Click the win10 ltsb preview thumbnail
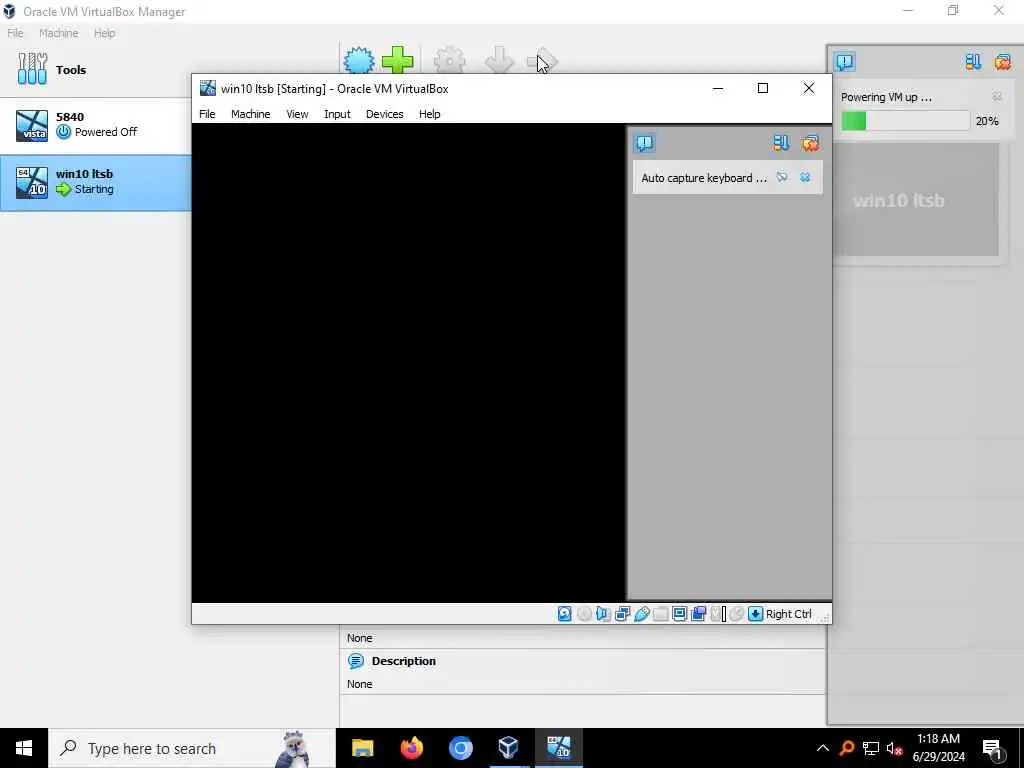The image size is (1024, 768). pyautogui.click(x=916, y=200)
